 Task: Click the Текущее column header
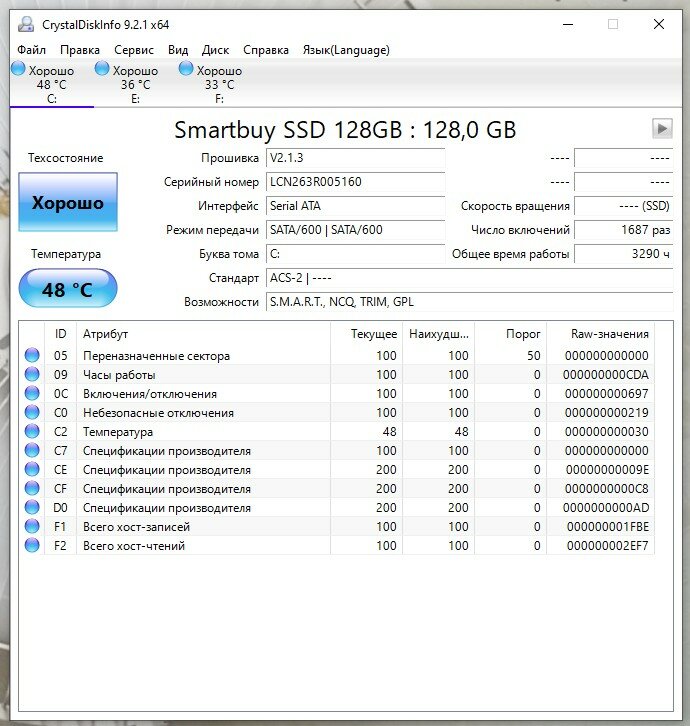pyautogui.click(x=366, y=334)
